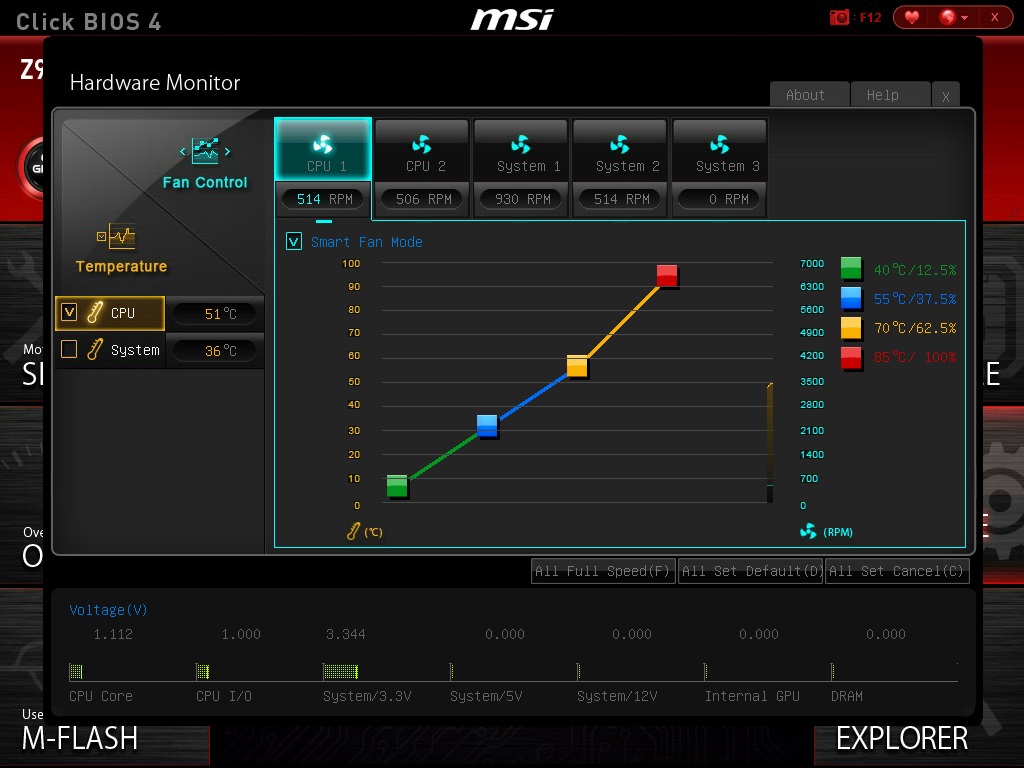Open the Fan Control graph icon
This screenshot has height=768, width=1024.
click(205, 152)
